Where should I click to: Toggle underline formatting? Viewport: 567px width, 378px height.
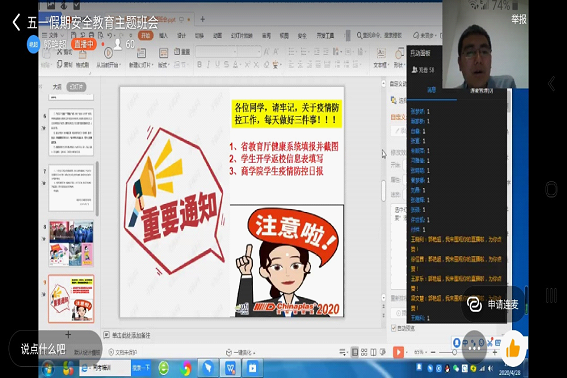point(217,64)
